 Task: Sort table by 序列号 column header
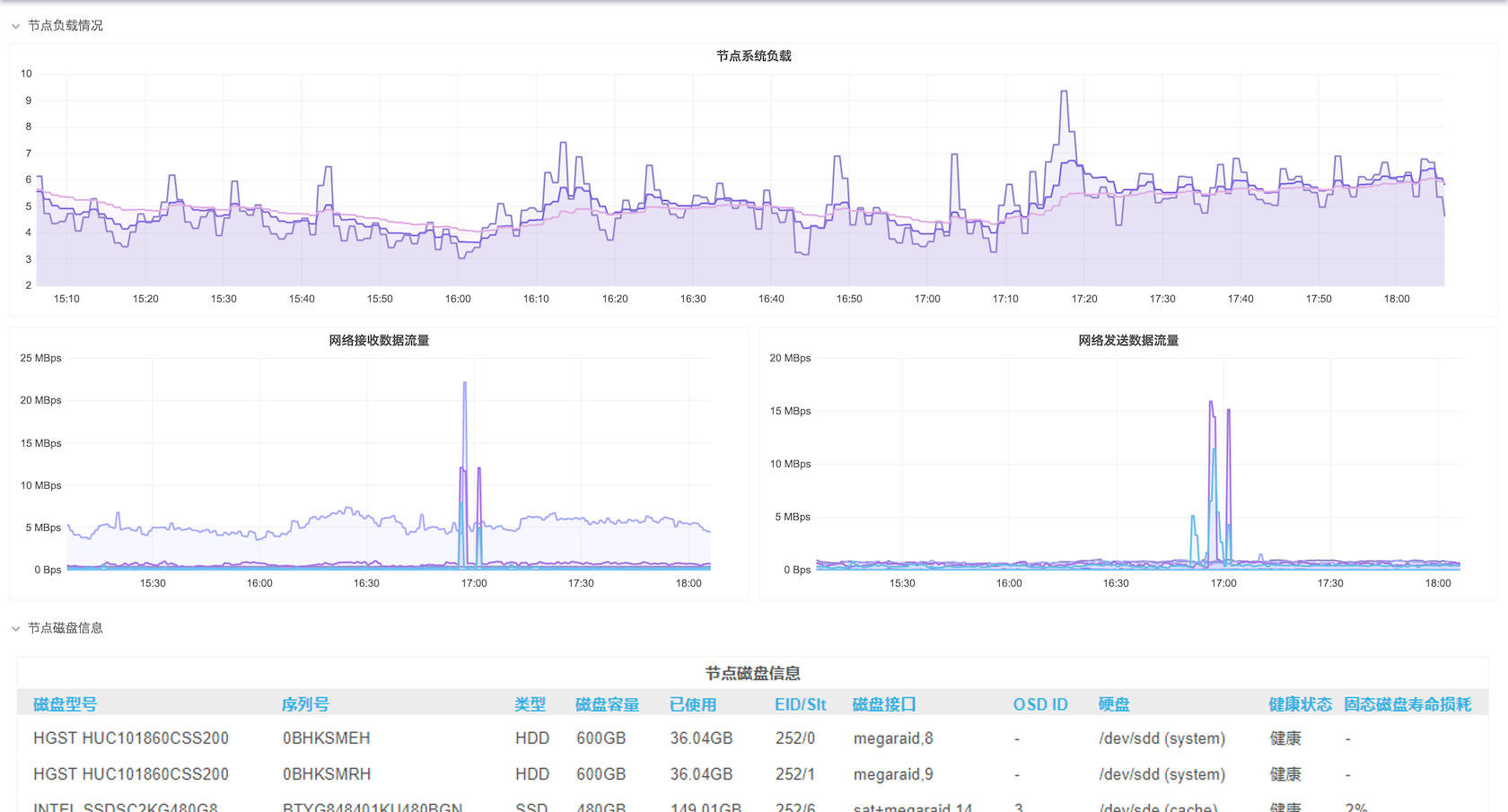[305, 704]
